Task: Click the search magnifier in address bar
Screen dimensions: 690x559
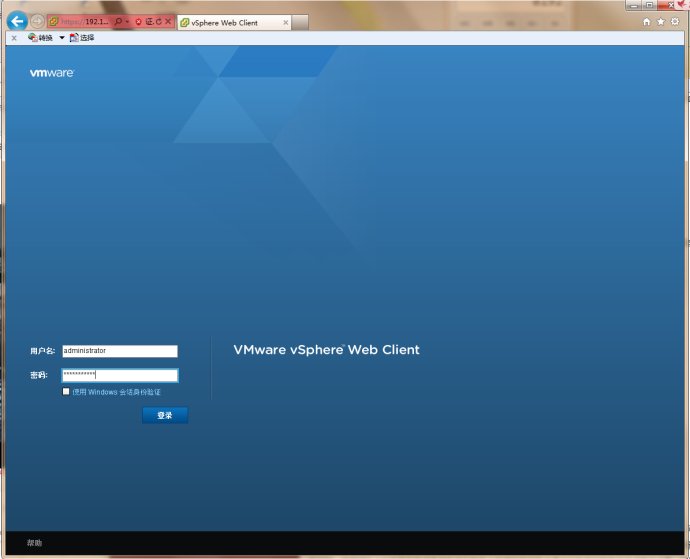Action: tap(118, 22)
